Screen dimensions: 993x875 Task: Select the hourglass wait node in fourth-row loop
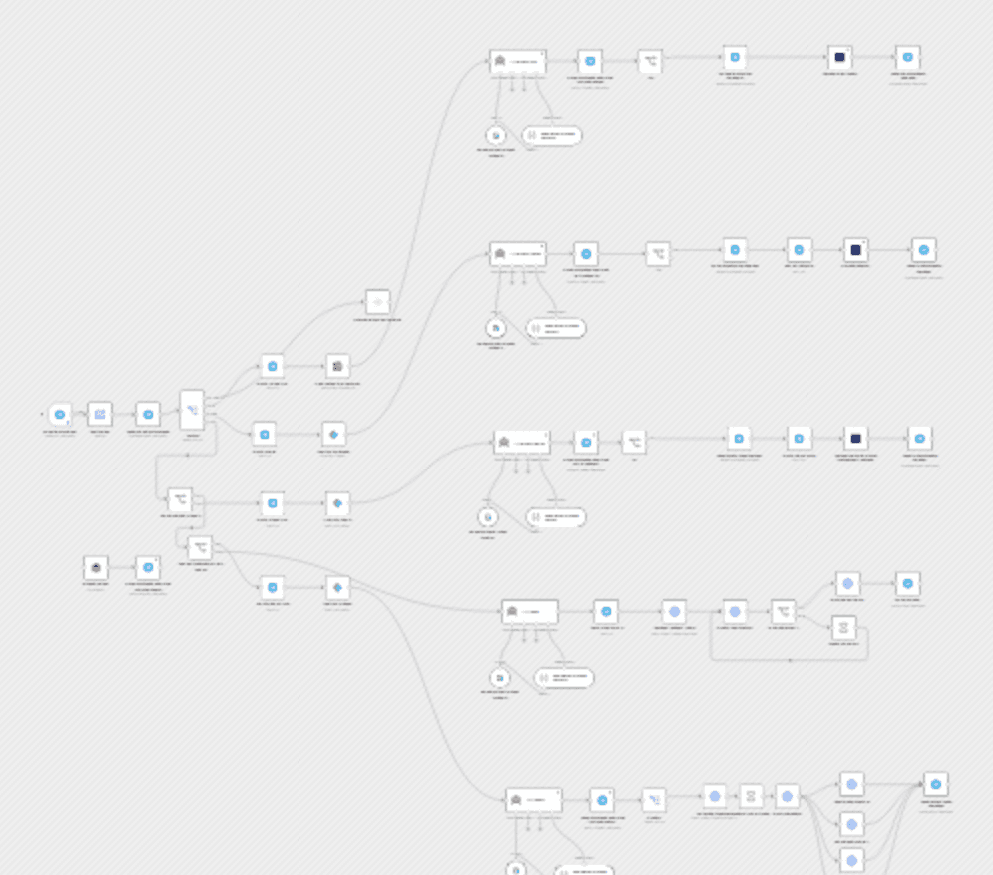pos(844,627)
